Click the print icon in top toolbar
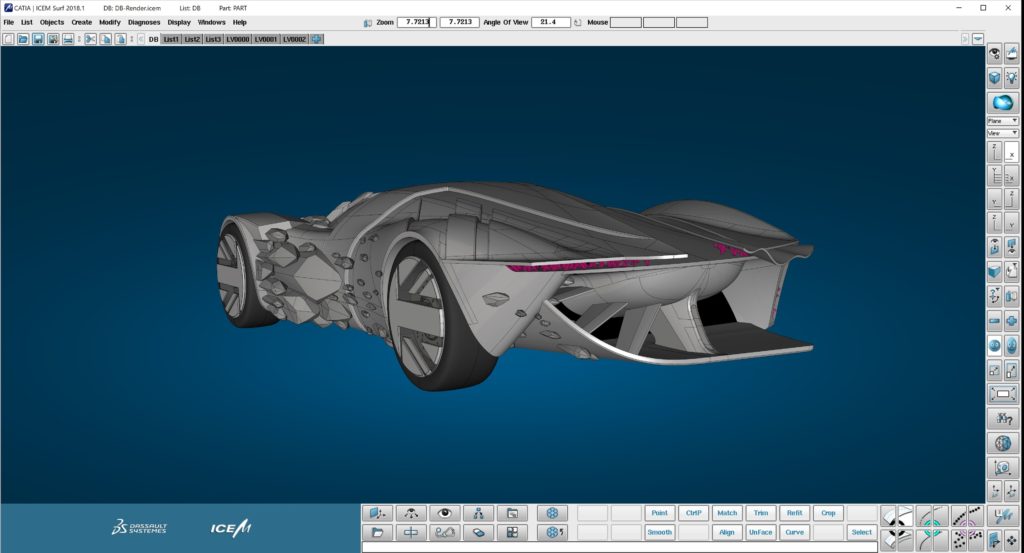This screenshot has height=553, width=1024. [x=67, y=39]
